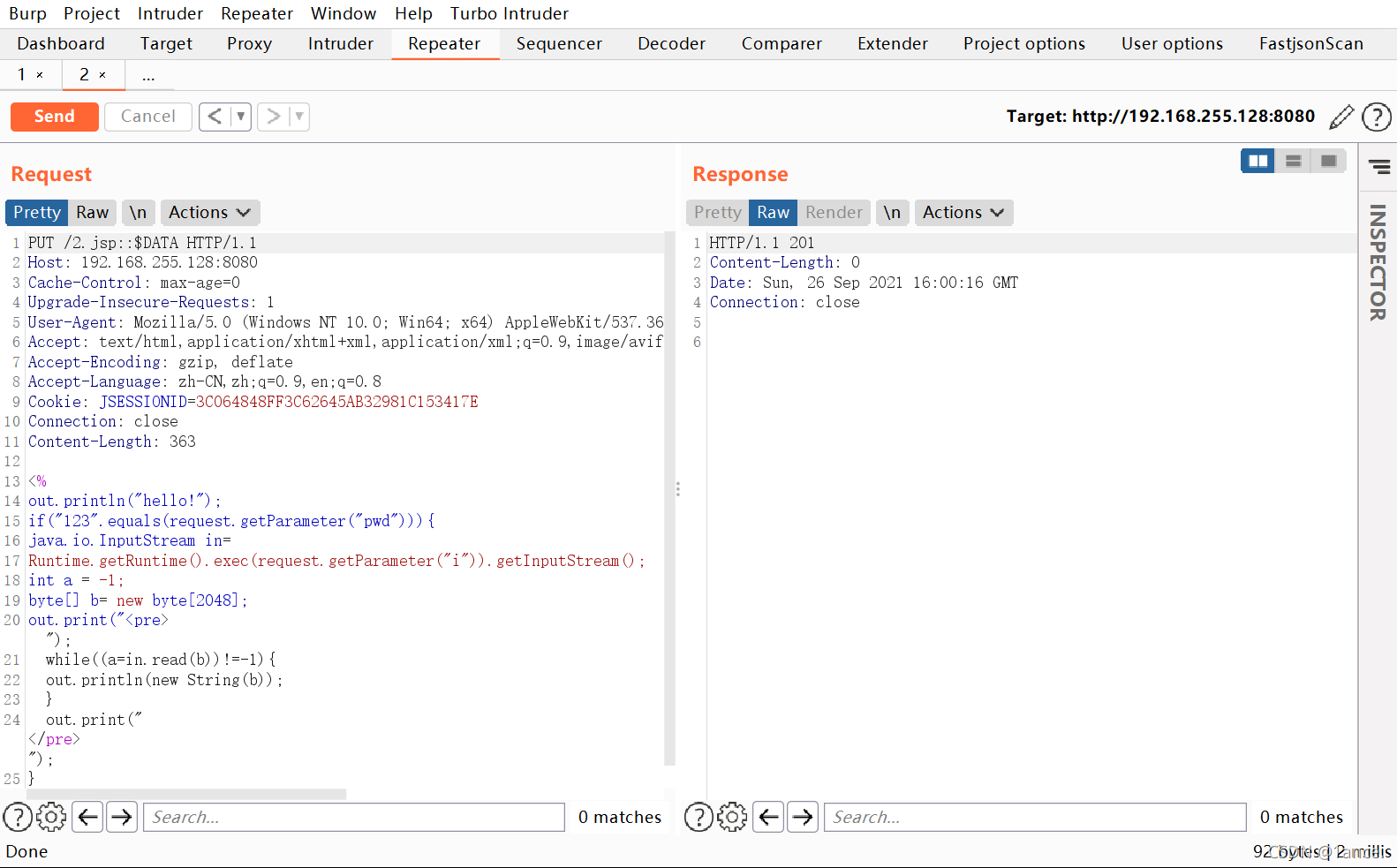
Task: Toggle the Inspector panel menu icon
Action: pyautogui.click(x=1378, y=166)
